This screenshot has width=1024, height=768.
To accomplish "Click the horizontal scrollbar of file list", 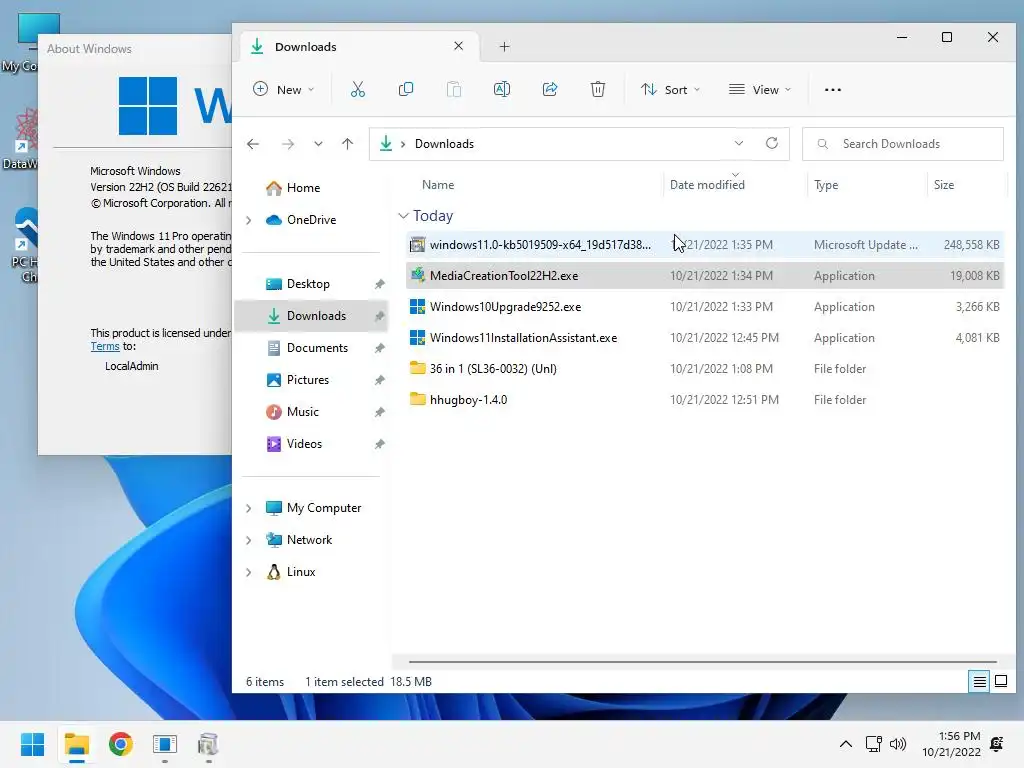I will pyautogui.click(x=702, y=662).
